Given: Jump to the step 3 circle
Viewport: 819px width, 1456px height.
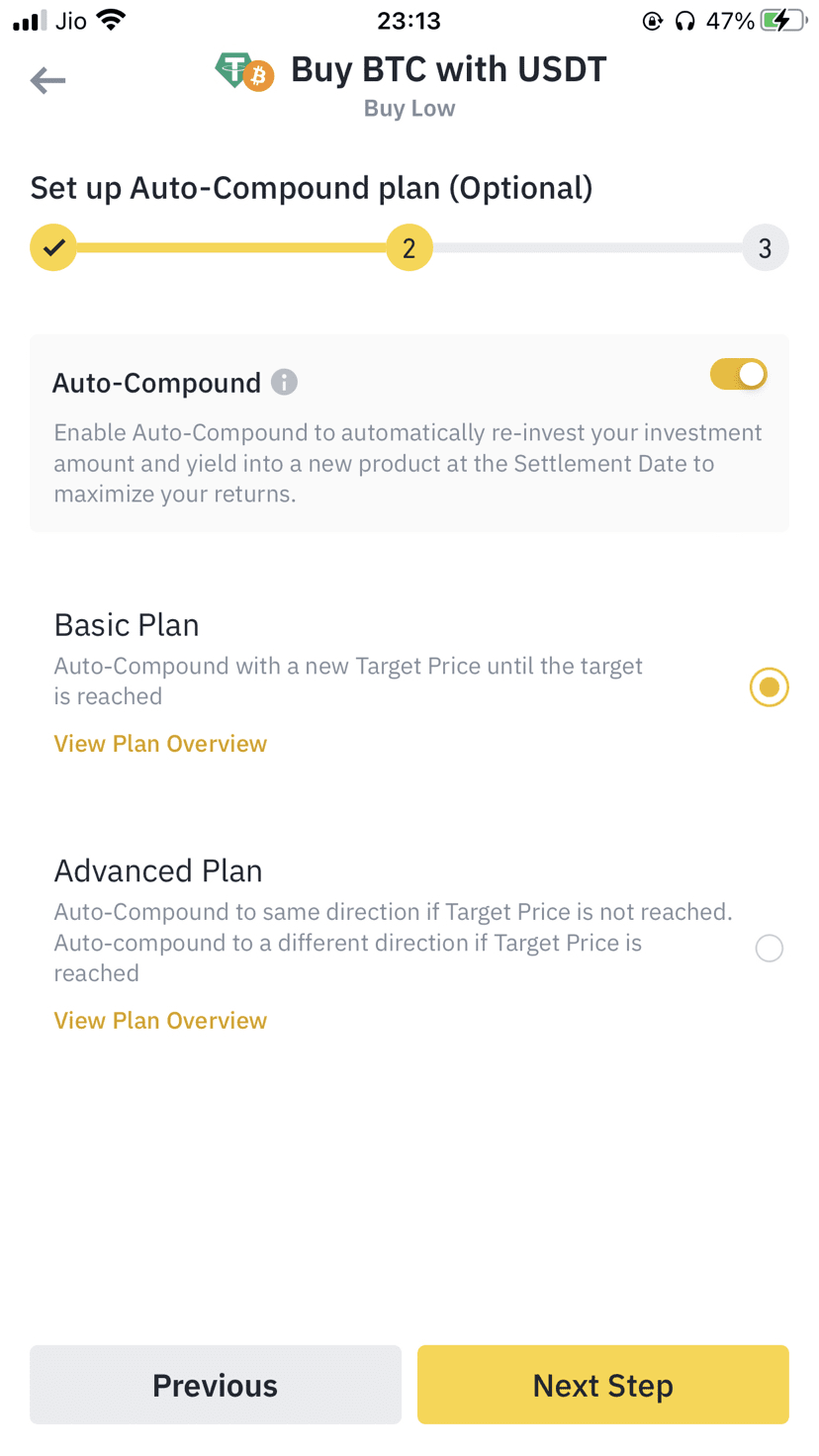Looking at the screenshot, I should 765,247.
